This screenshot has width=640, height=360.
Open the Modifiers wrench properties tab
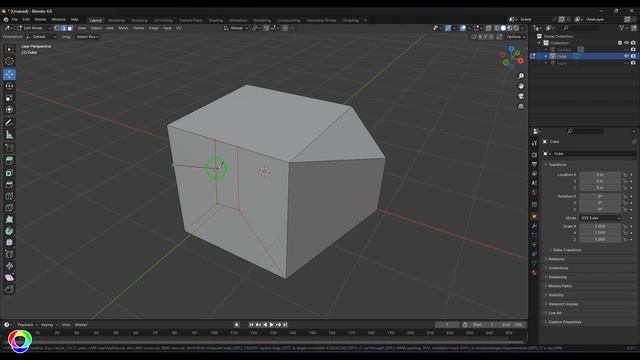534,226
